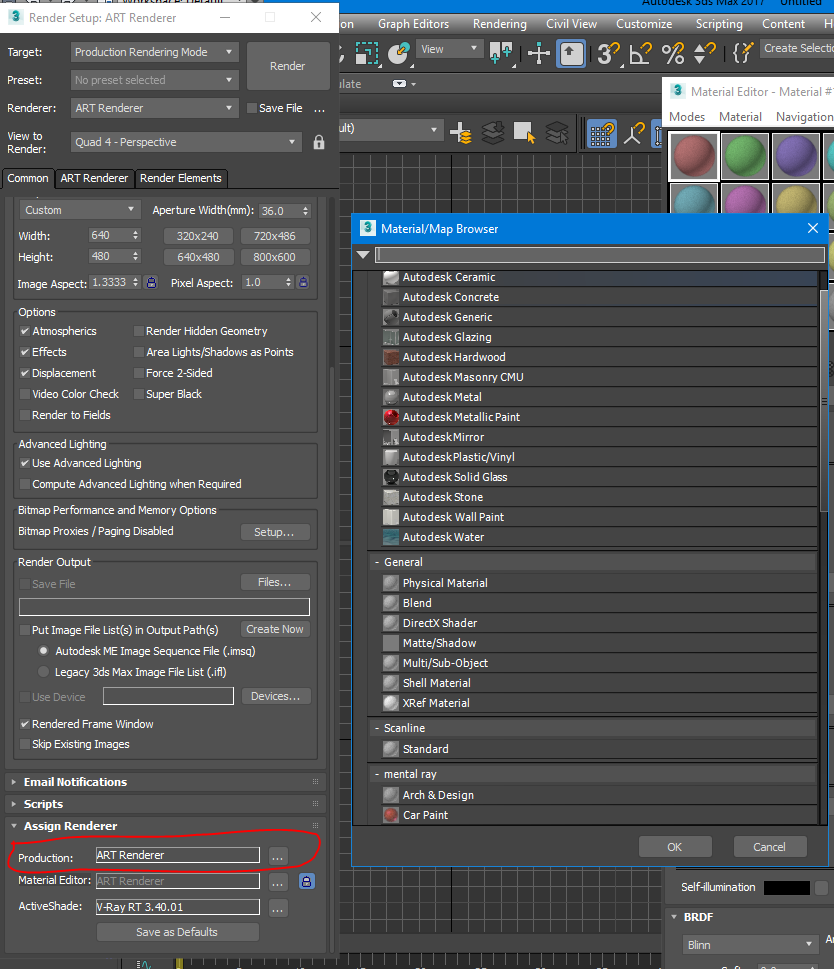Click the Render button
The image size is (834, 969).
(x=287, y=66)
